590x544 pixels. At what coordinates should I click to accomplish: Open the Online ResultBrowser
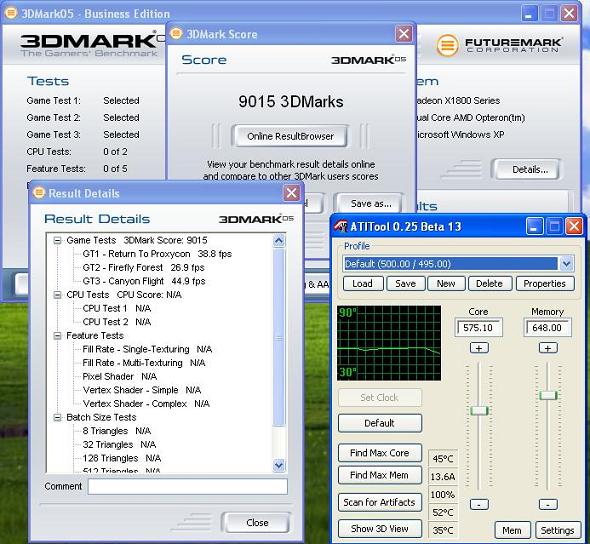(x=290, y=136)
